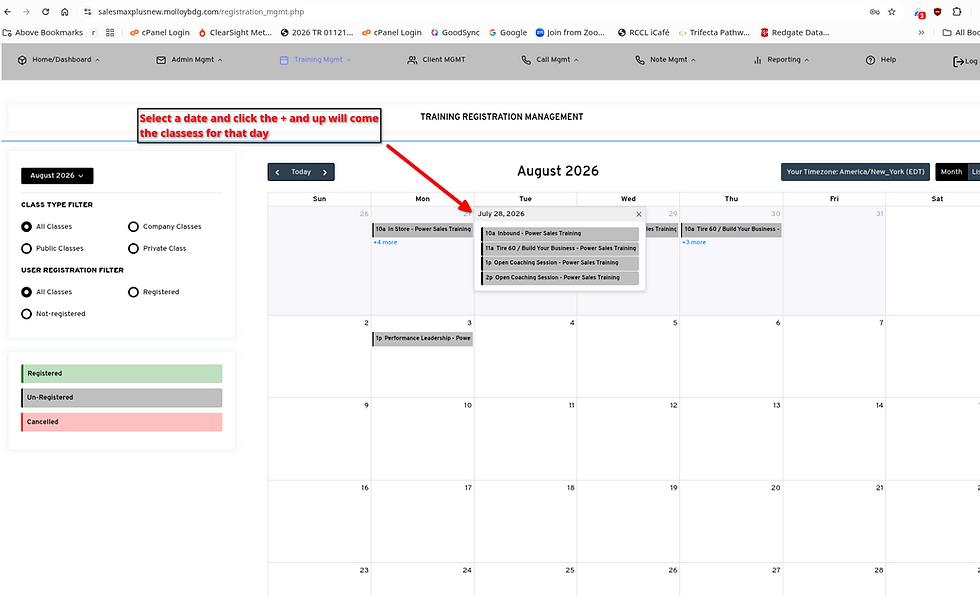The height and width of the screenshot is (596, 980).
Task: Open the ClearSight Met bookmark
Action: click(x=235, y=32)
